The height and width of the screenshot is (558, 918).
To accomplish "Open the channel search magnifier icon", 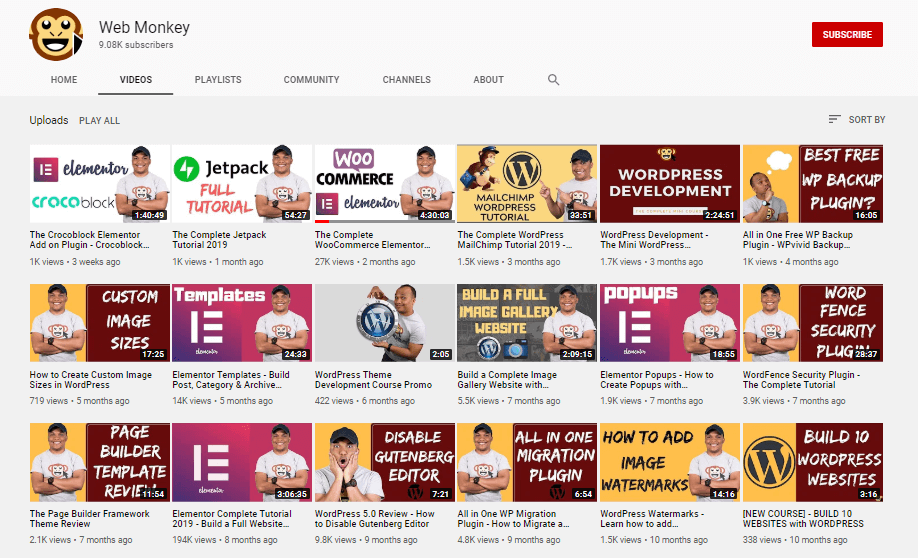I will point(553,80).
